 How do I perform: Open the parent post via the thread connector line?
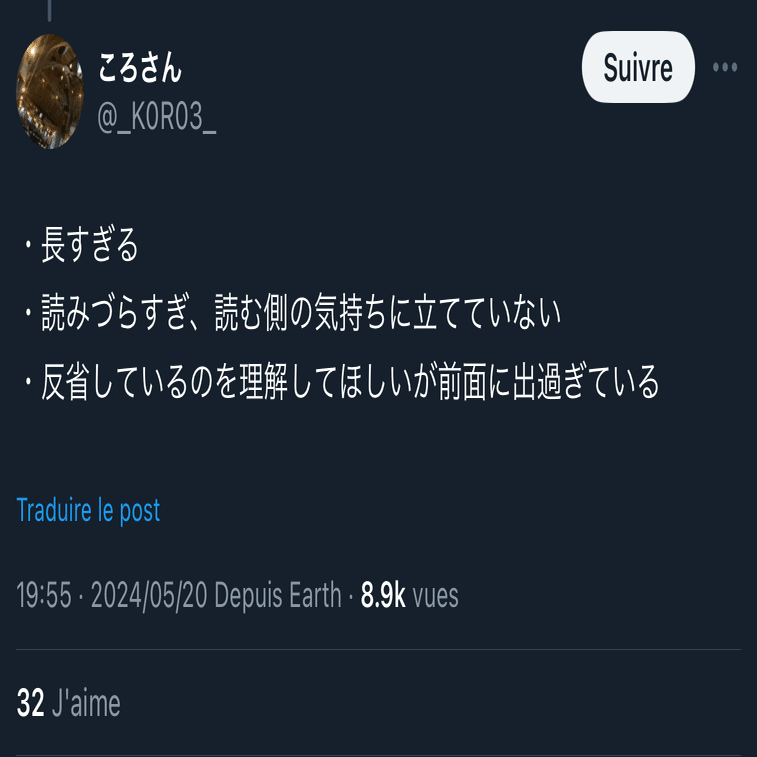(49, 10)
